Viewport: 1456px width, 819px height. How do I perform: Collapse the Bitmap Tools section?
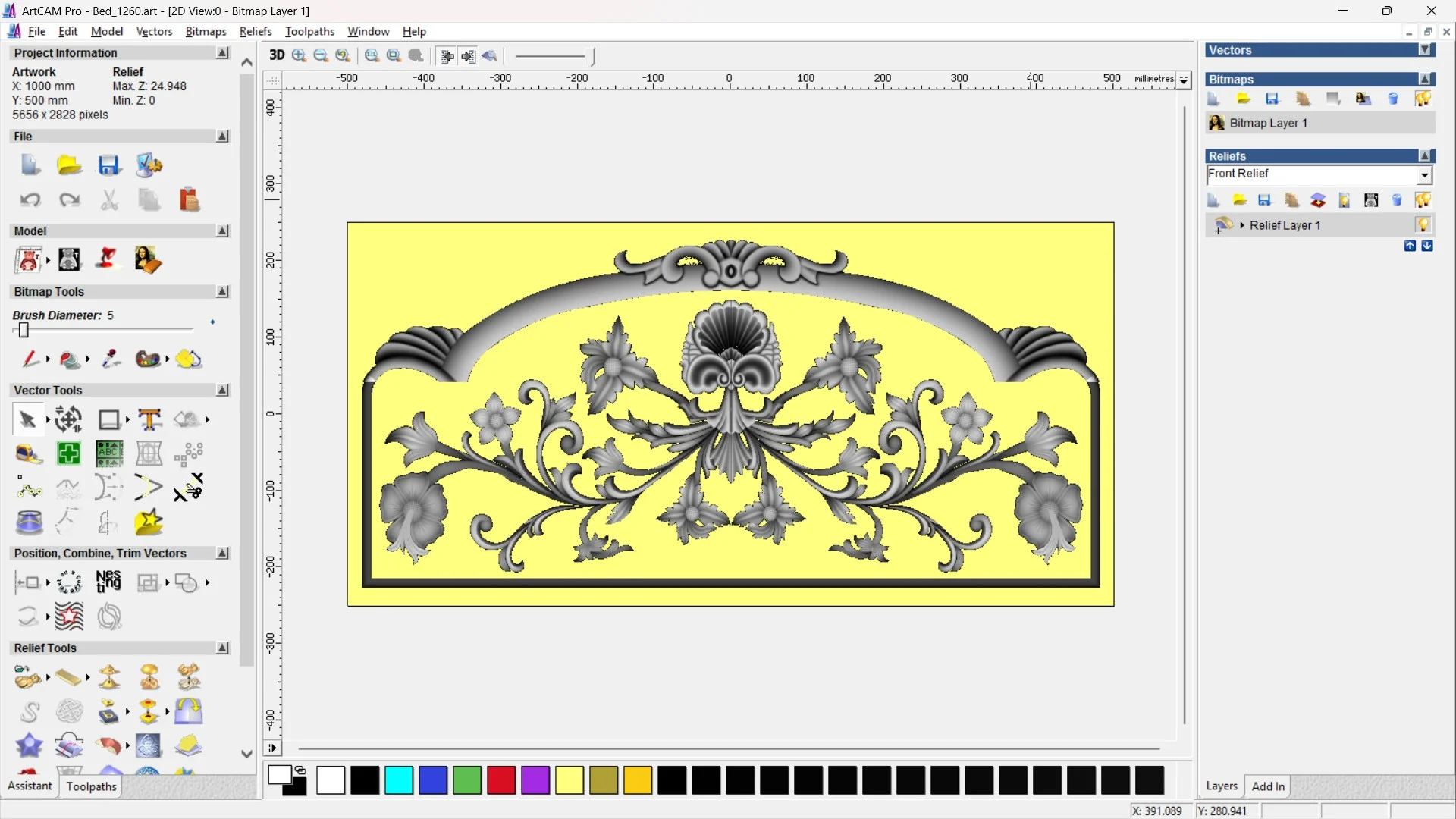tap(222, 292)
